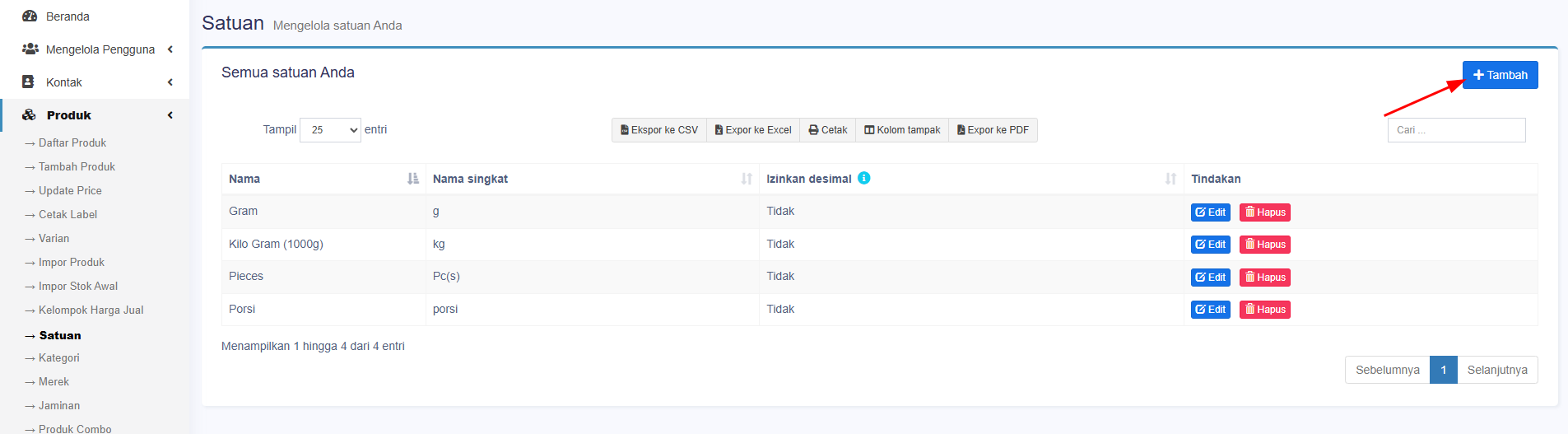The height and width of the screenshot is (434, 1568).
Task: Click the Mengelola Pengguna users icon
Action: (x=30, y=49)
